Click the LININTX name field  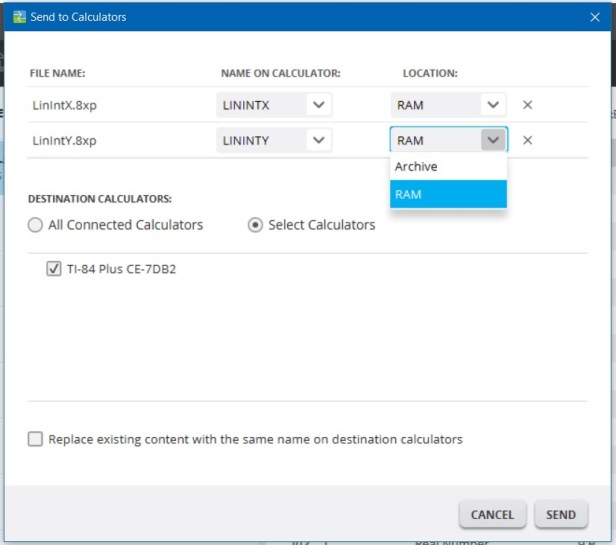tap(274, 105)
